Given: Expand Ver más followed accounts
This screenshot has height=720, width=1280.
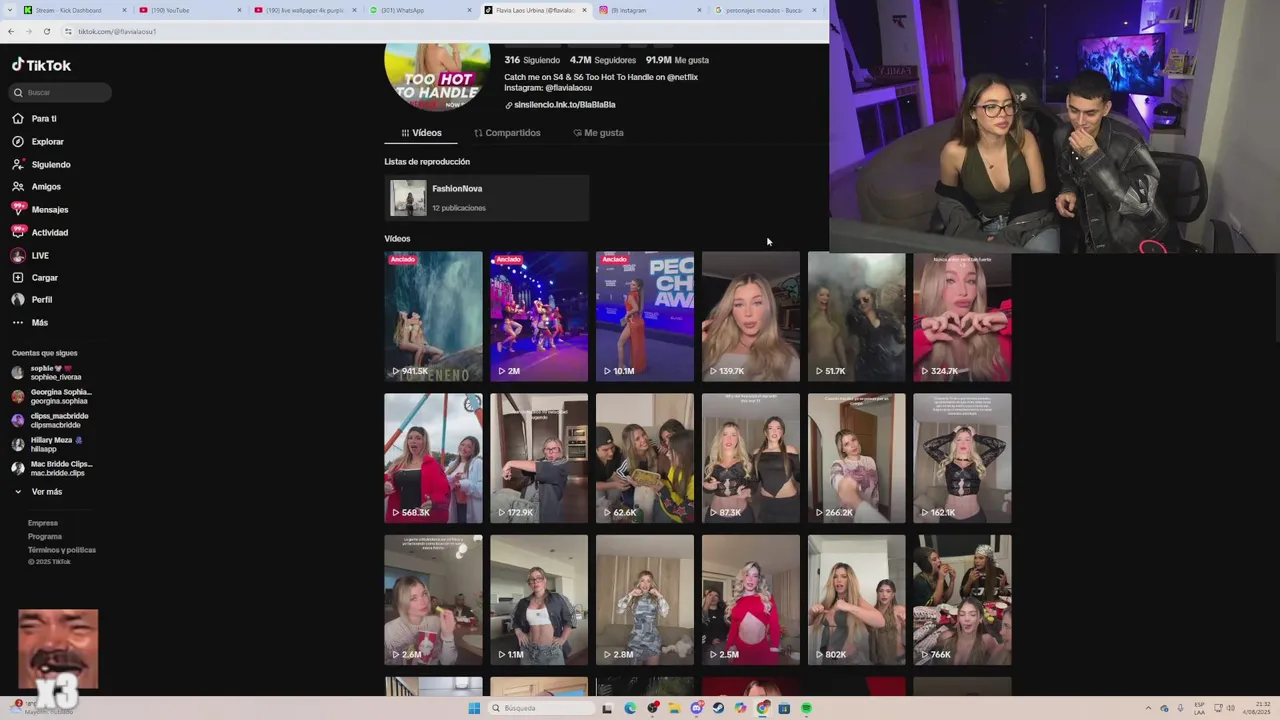Looking at the screenshot, I should pos(37,492).
